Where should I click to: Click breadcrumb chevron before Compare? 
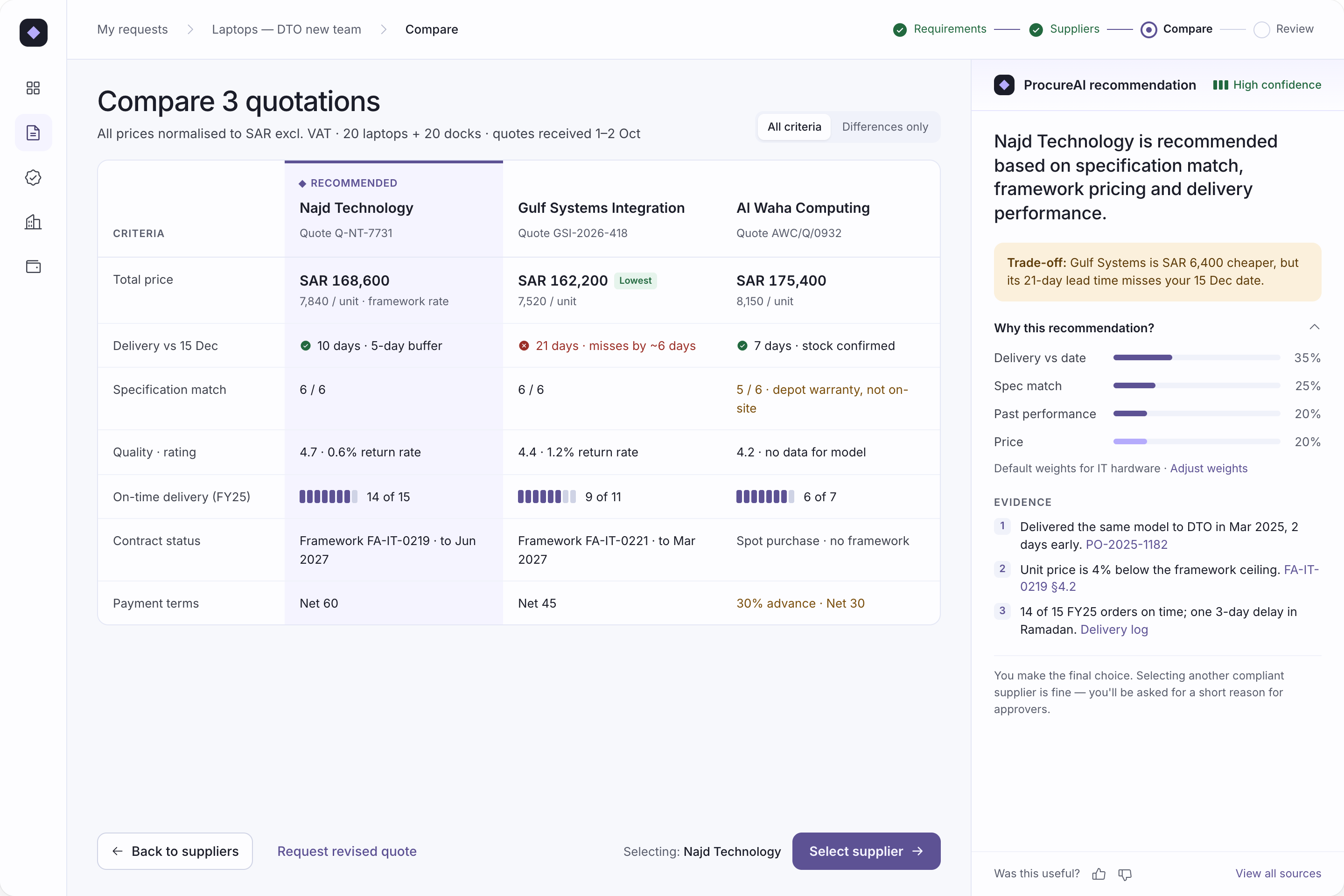pyautogui.click(x=384, y=29)
